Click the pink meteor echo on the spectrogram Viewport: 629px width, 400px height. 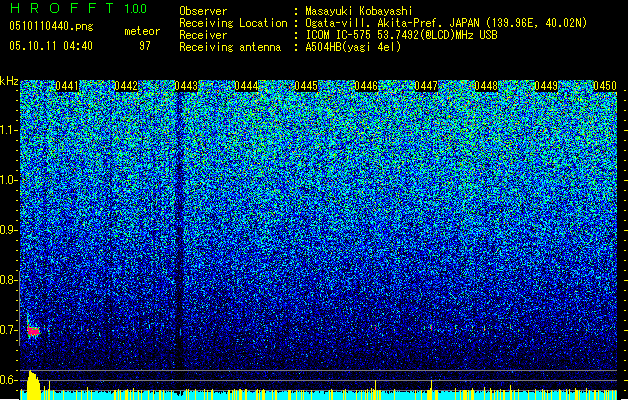[x=33, y=331]
